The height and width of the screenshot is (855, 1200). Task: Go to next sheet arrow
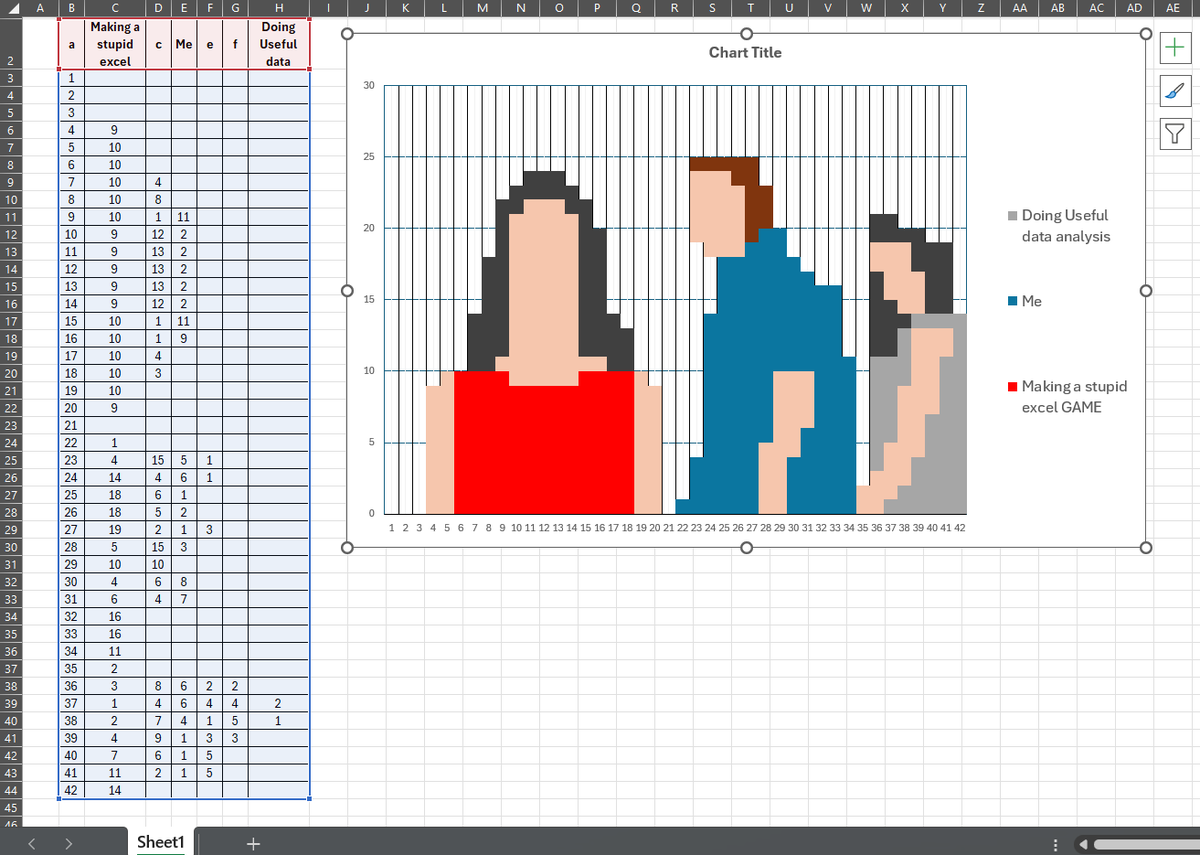(x=68, y=843)
